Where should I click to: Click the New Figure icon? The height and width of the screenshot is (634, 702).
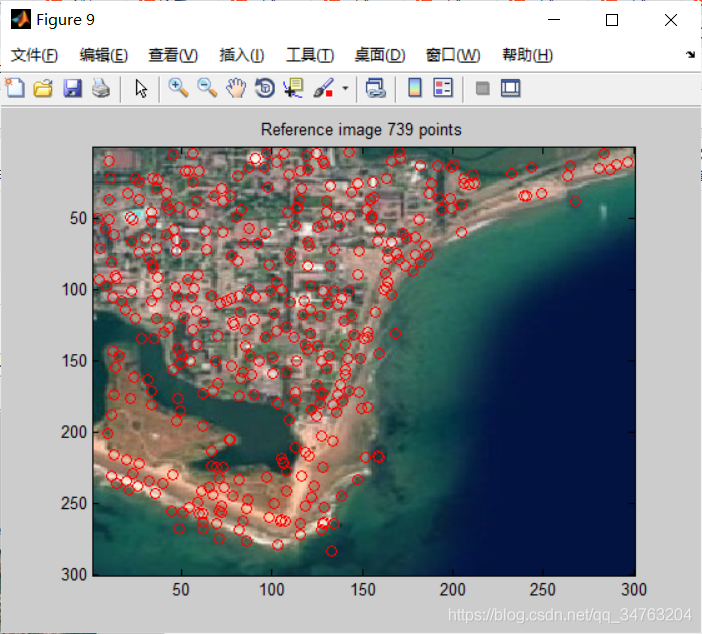[15, 88]
